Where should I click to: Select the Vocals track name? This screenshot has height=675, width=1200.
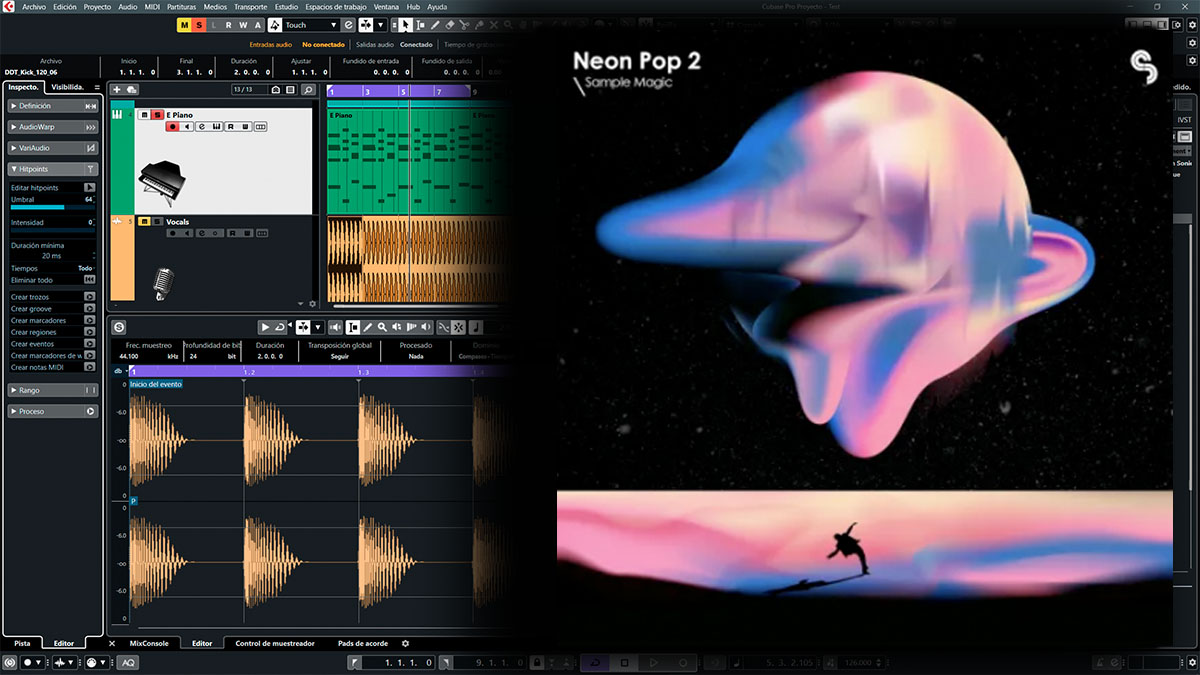tap(178, 221)
